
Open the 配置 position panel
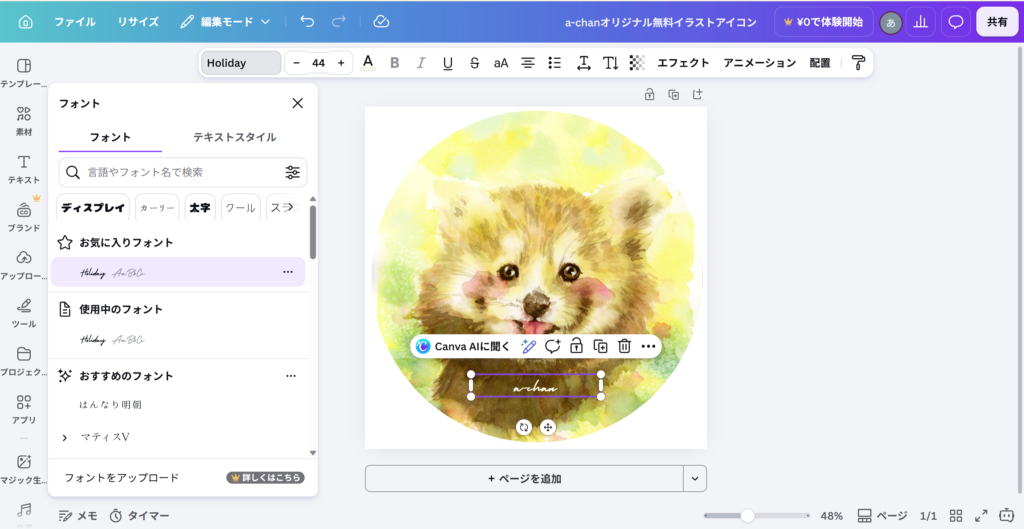click(x=820, y=63)
